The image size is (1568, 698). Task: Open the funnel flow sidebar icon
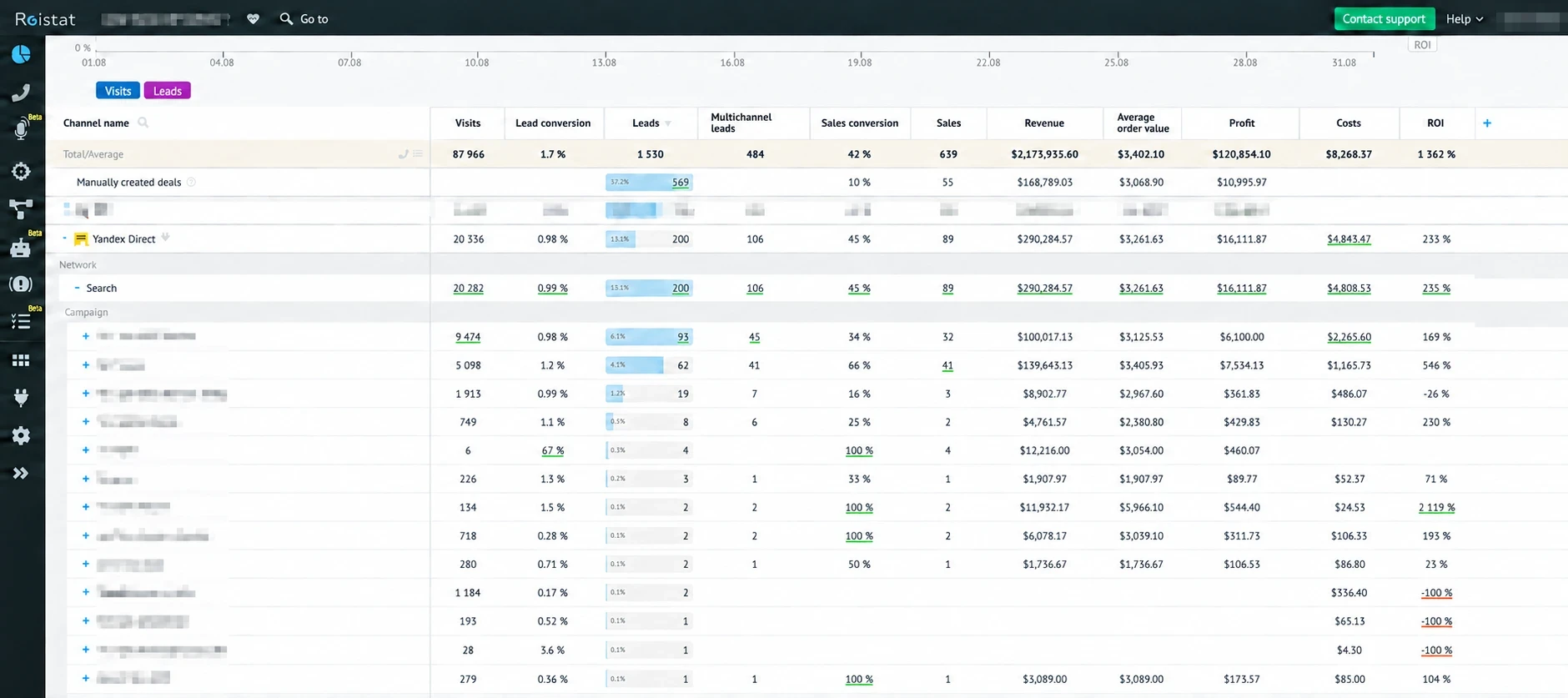click(x=21, y=208)
